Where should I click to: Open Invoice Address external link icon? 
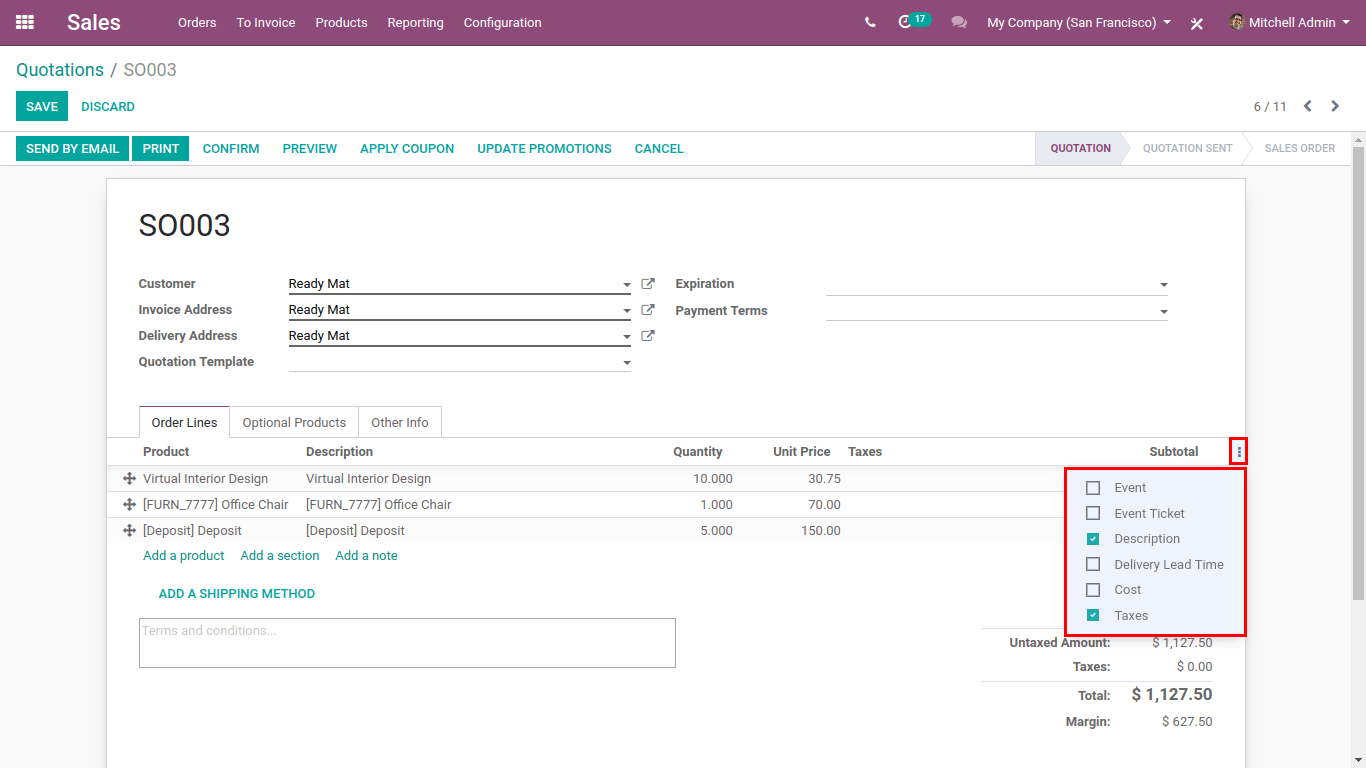click(x=648, y=310)
